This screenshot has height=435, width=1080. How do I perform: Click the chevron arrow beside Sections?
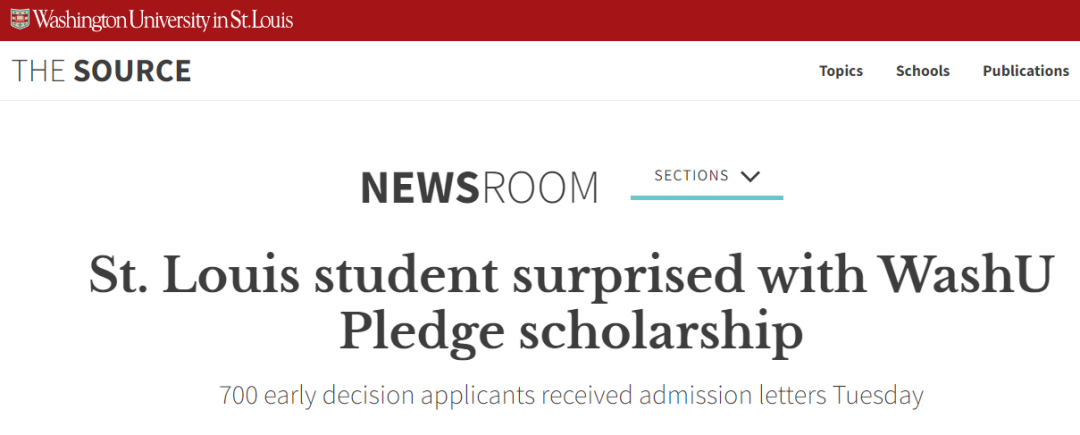750,177
